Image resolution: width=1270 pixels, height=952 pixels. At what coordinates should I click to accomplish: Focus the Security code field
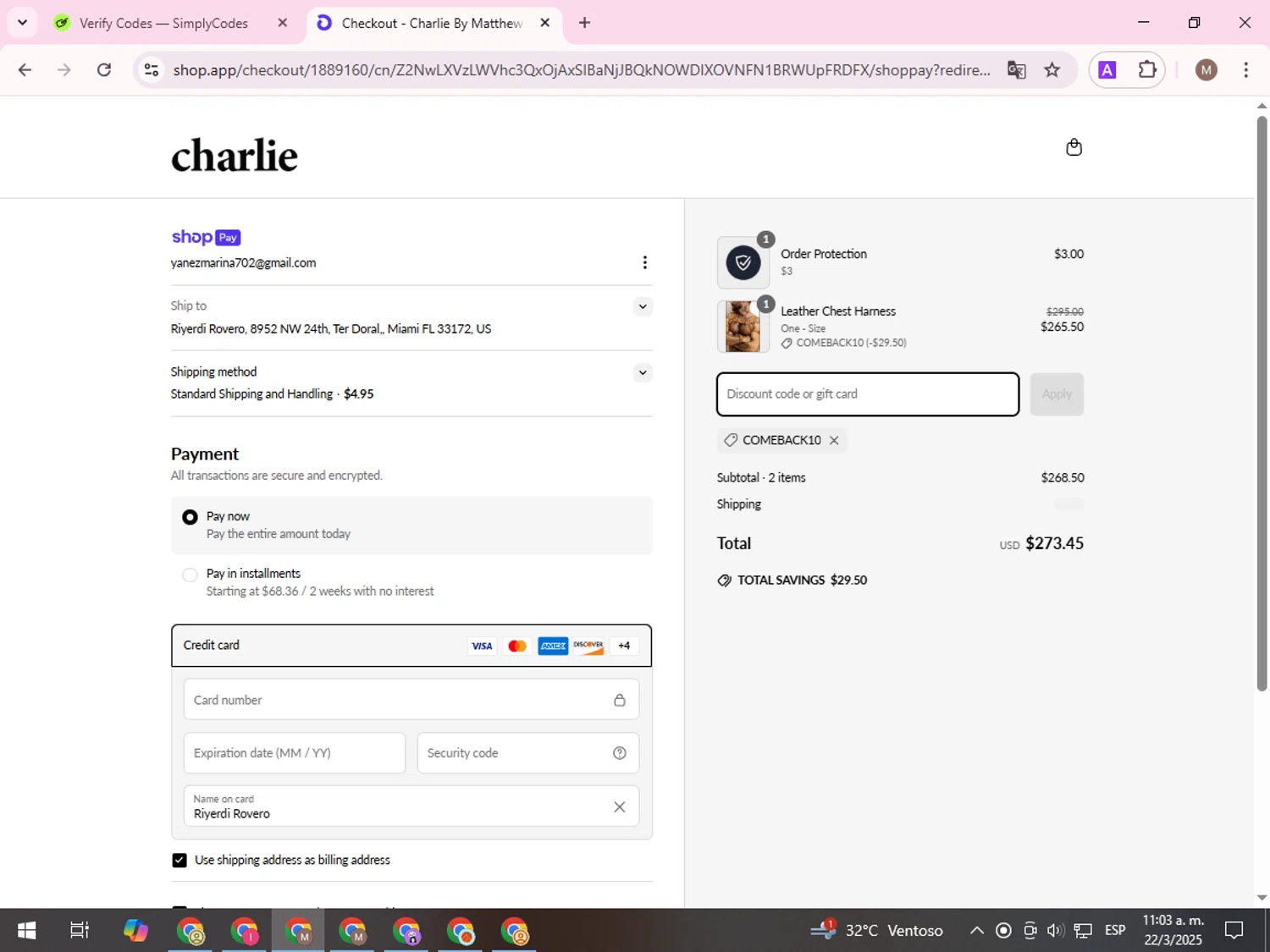coord(528,753)
